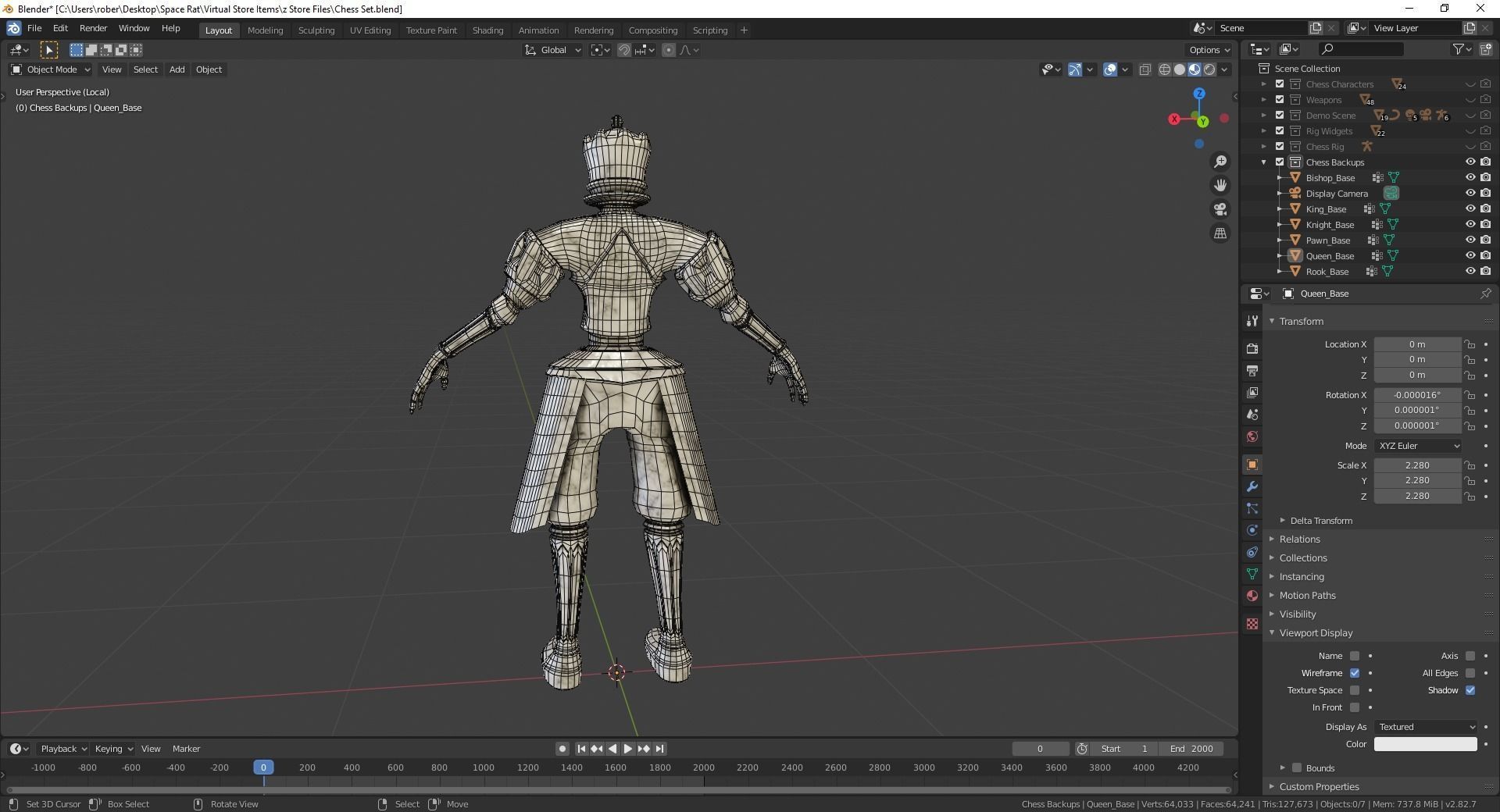Screen dimensions: 1500x812
Task: Switch to the Modeling workspace tab
Action: point(265,30)
